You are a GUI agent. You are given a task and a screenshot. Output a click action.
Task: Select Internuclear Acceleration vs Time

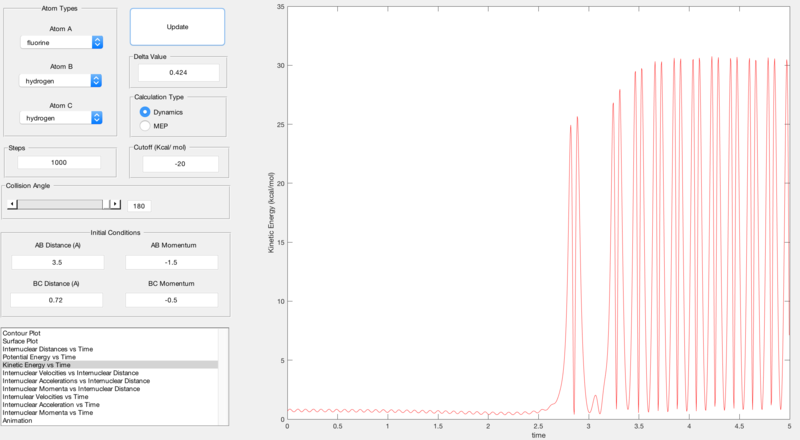pyautogui.click(x=51, y=404)
